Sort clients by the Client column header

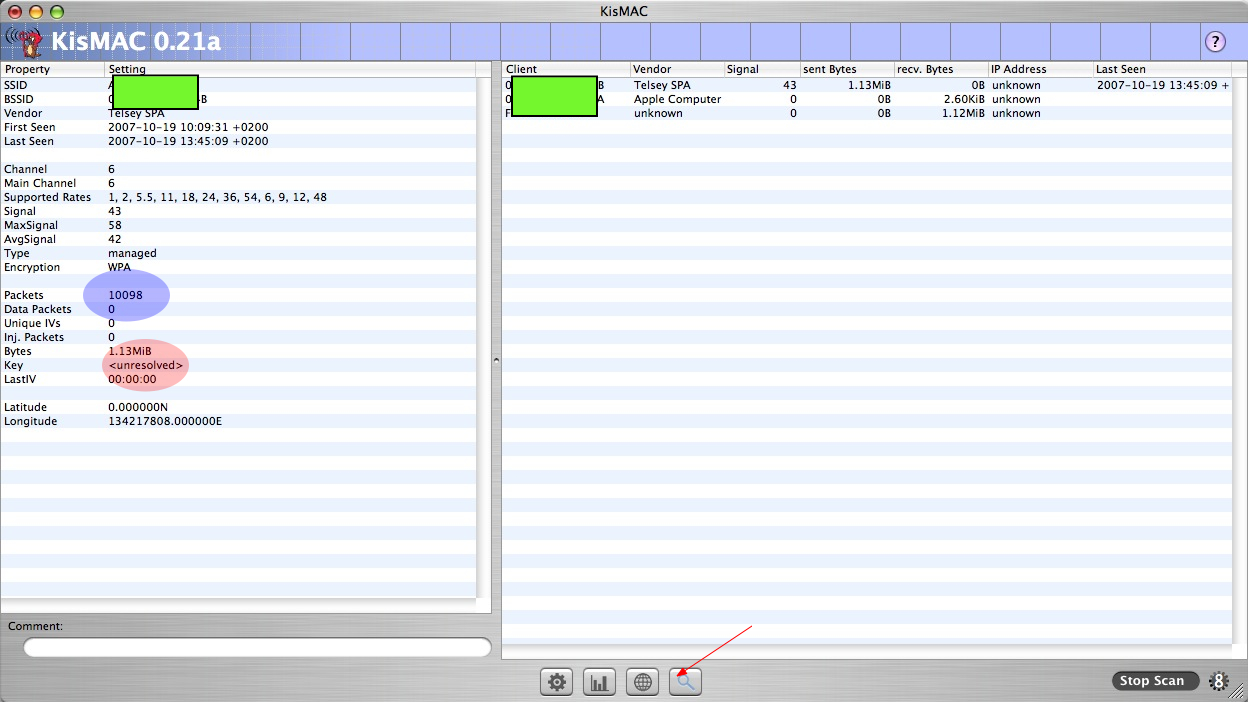pos(566,69)
